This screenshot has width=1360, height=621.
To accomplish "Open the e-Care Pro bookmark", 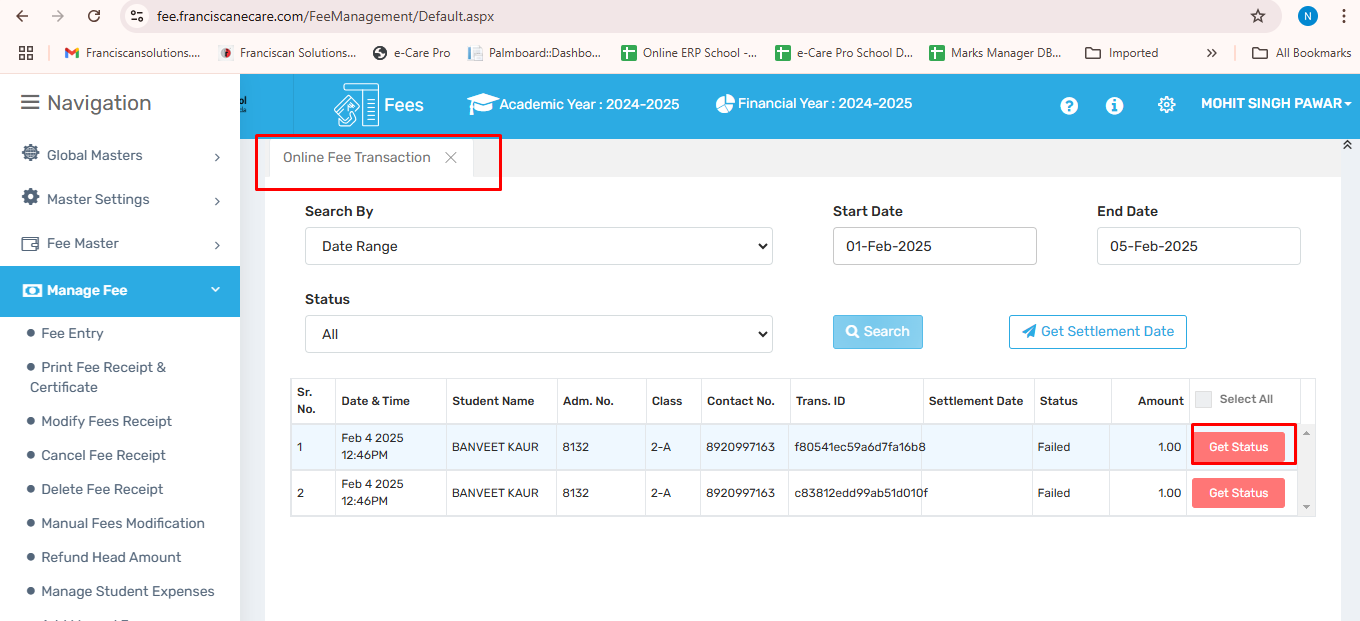I will [x=412, y=53].
